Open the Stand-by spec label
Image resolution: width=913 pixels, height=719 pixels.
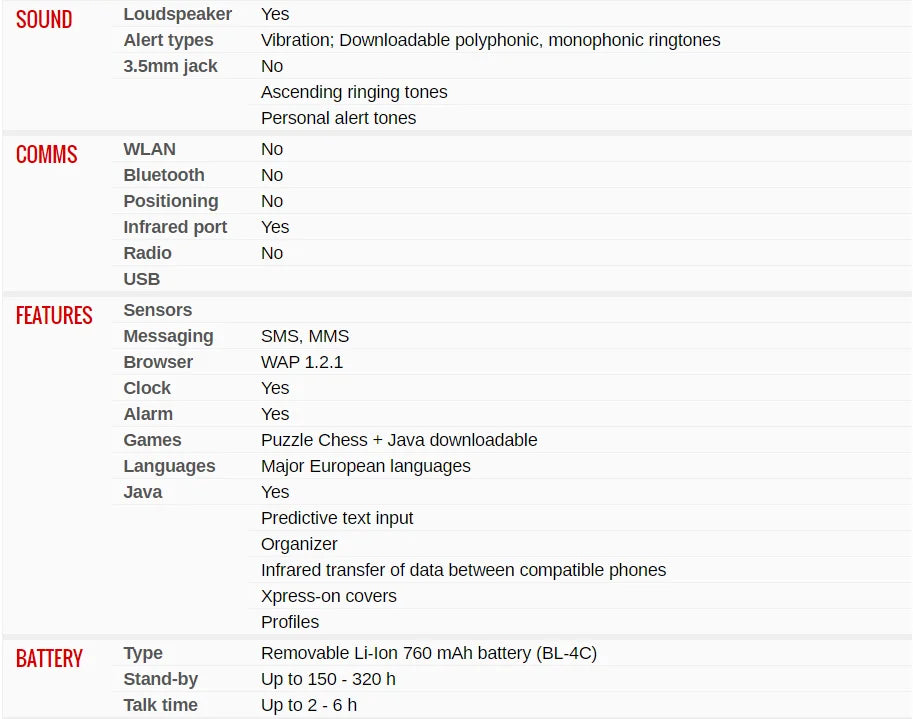point(161,679)
